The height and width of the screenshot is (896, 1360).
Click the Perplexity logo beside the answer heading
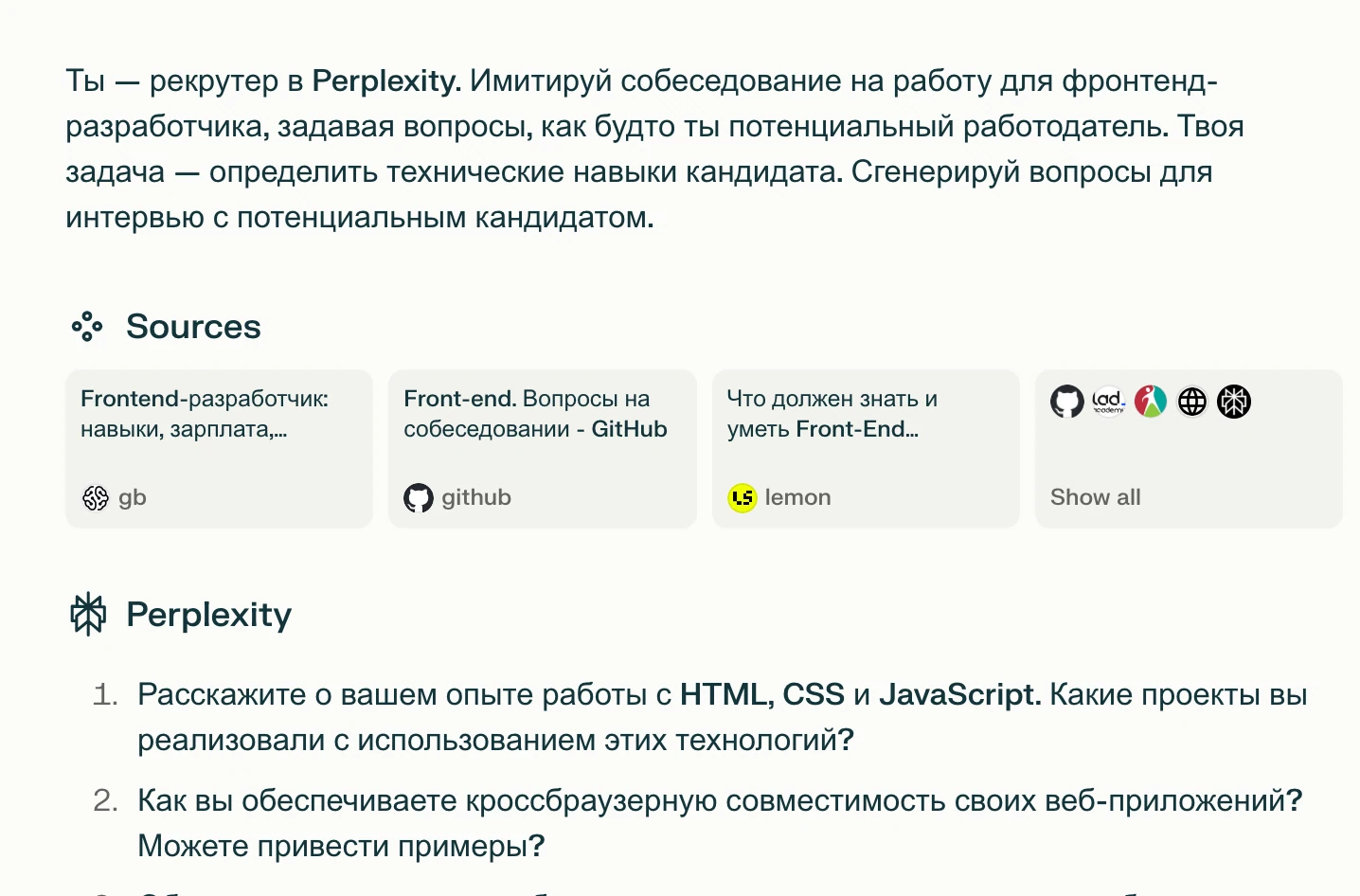pyautogui.click(x=88, y=614)
